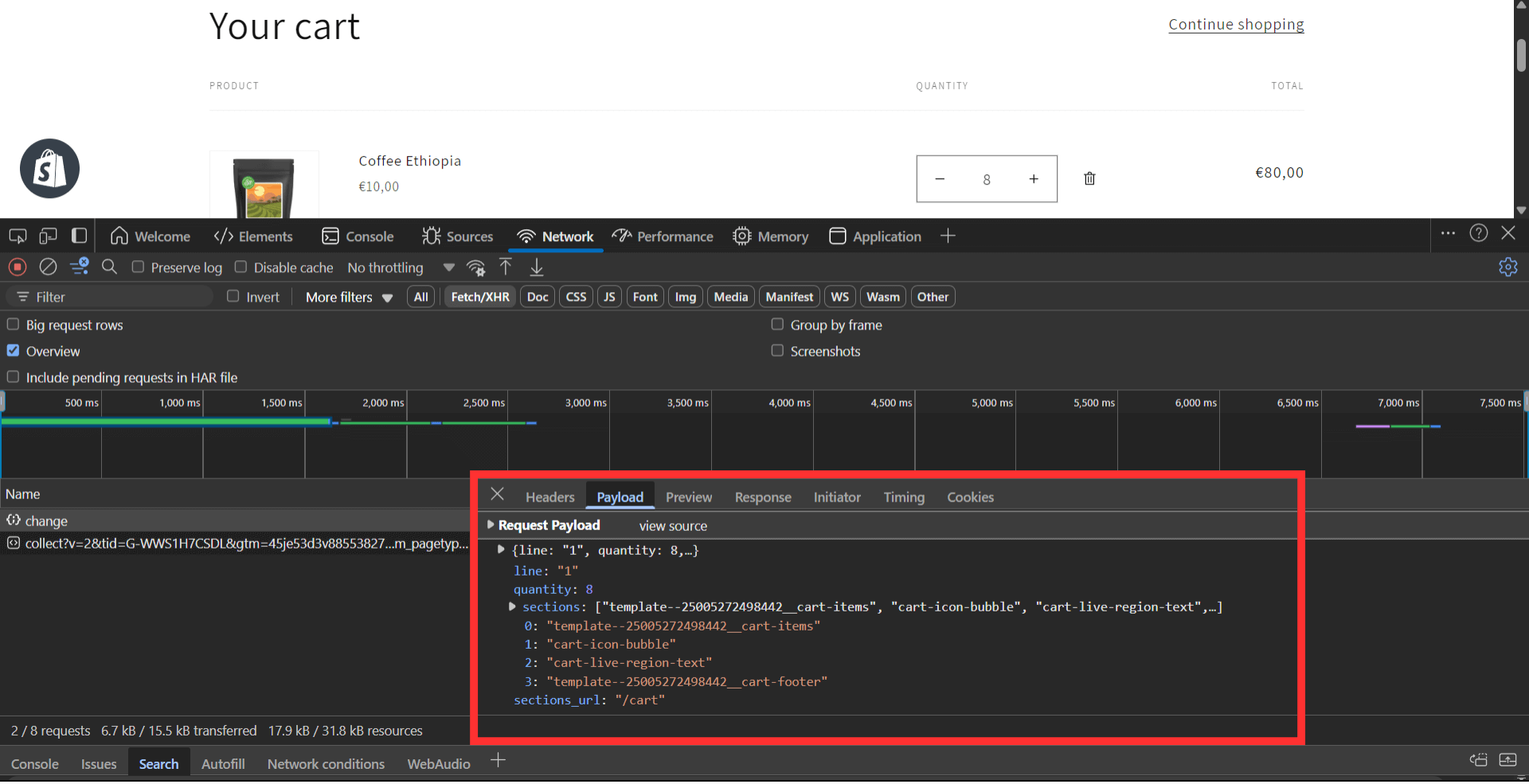Enable the Preserve log checkbox

pyautogui.click(x=137, y=267)
